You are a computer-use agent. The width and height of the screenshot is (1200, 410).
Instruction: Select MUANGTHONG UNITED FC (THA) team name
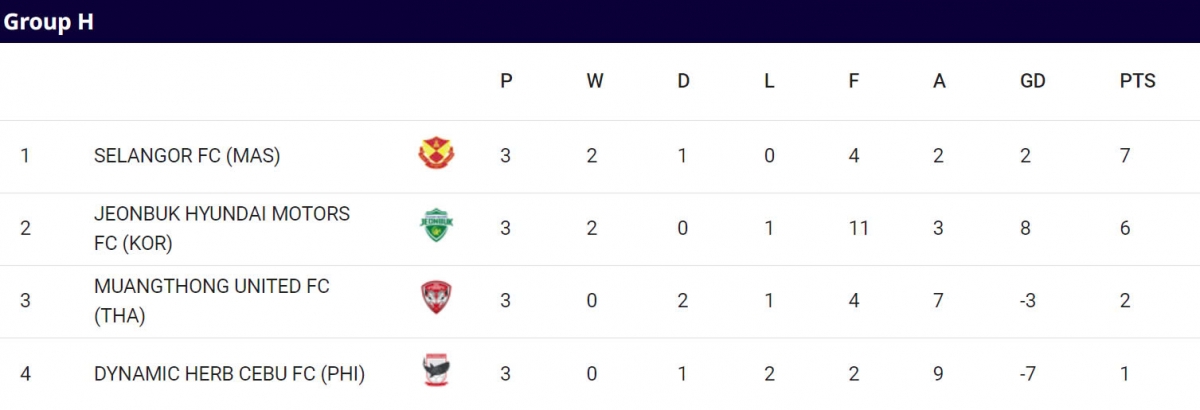click(212, 301)
